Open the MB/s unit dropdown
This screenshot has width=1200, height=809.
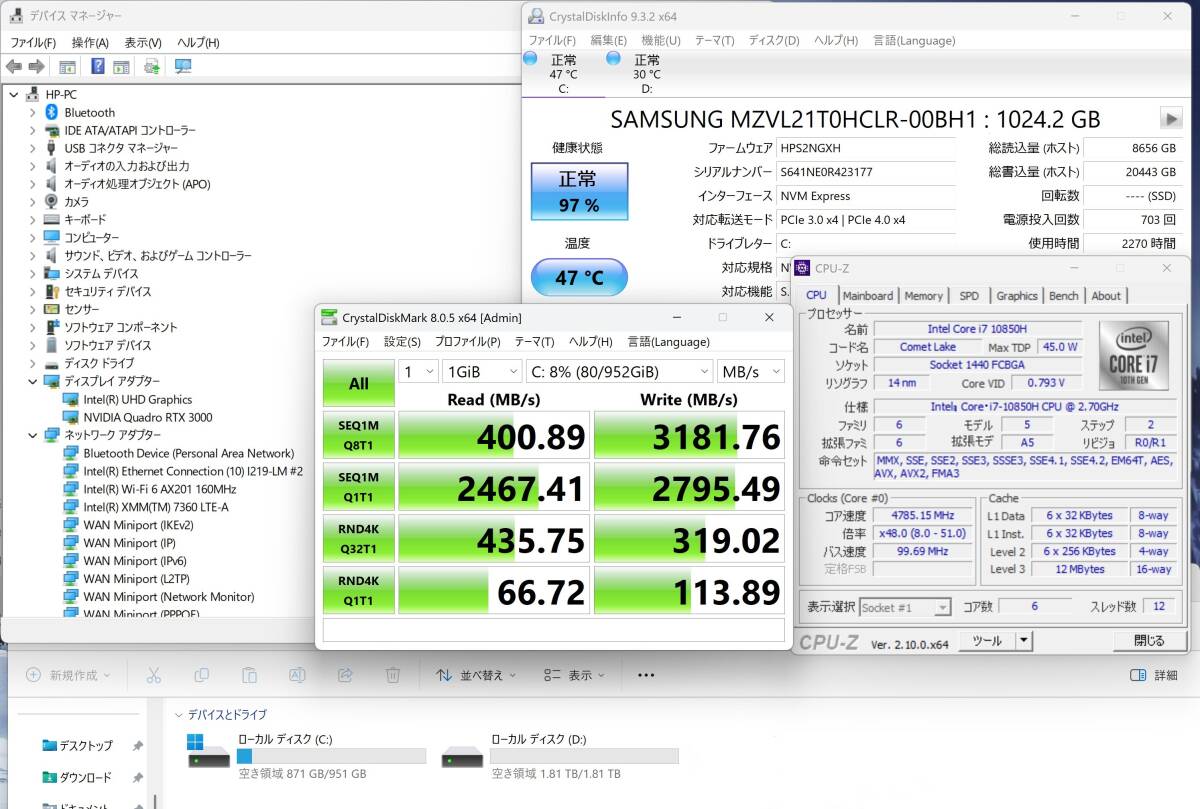point(751,371)
